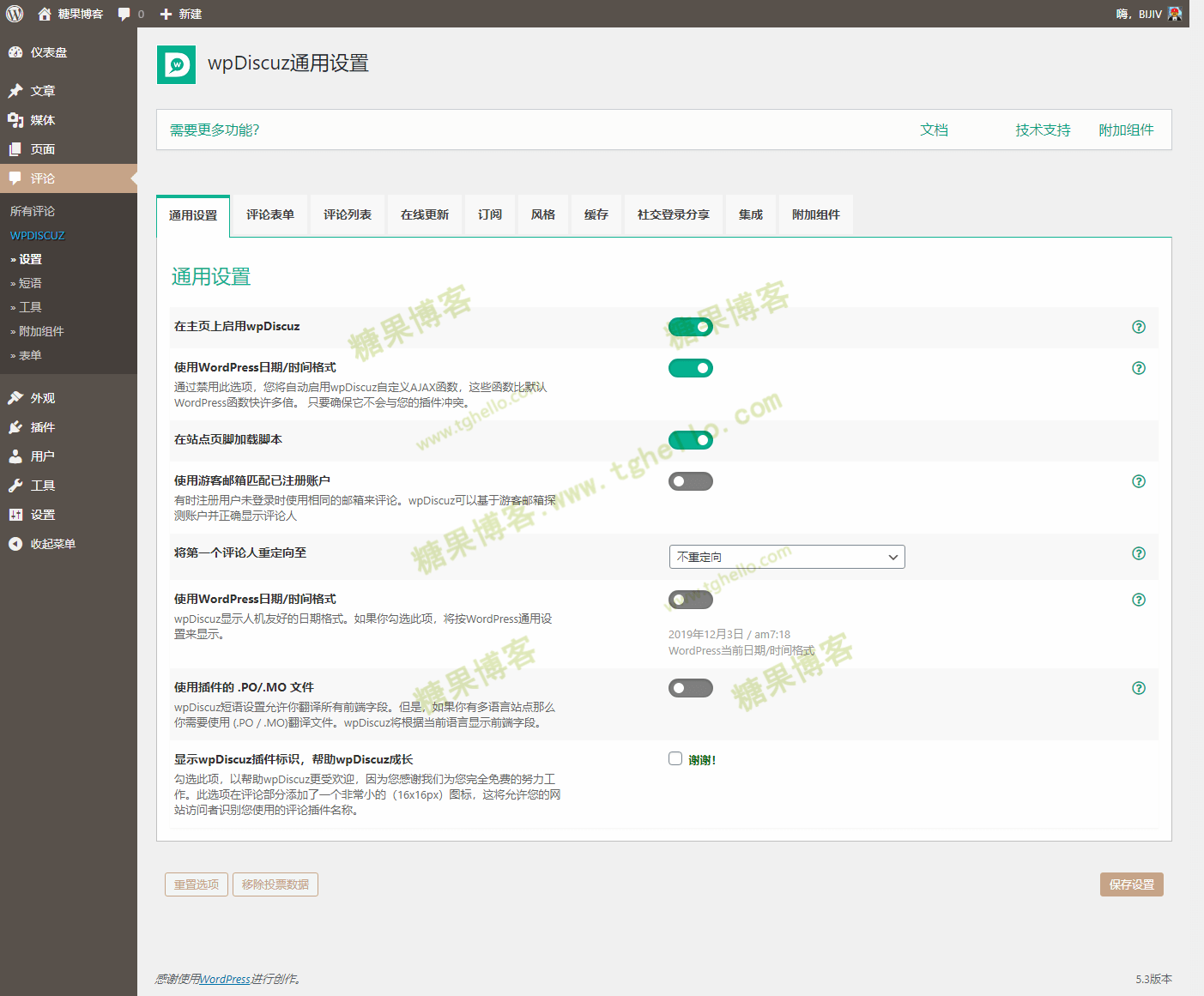Switch to 社交登录分享 tab
Image resolution: width=1204 pixels, height=996 pixels.
(674, 214)
